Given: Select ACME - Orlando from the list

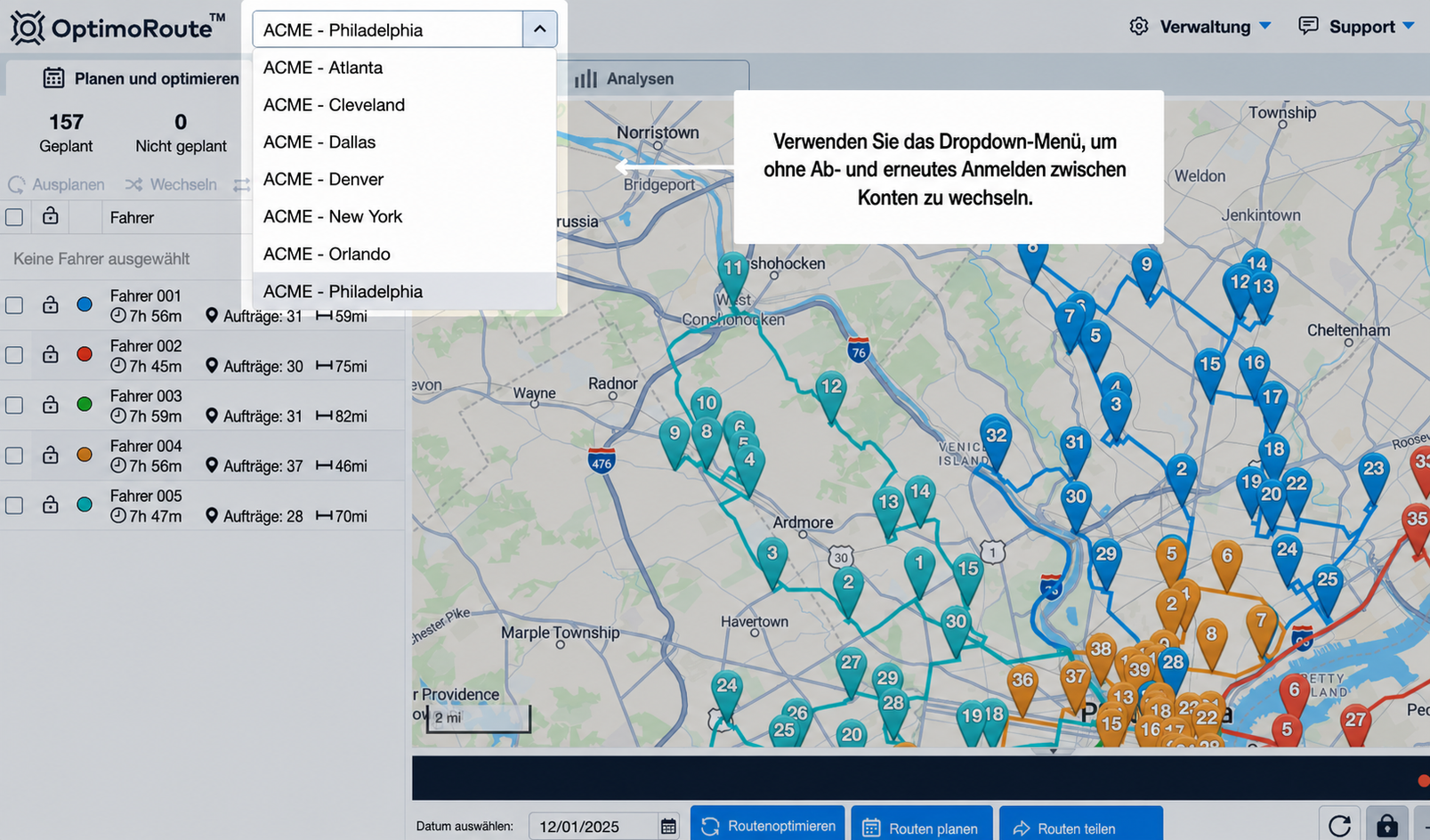Looking at the screenshot, I should coord(405,254).
